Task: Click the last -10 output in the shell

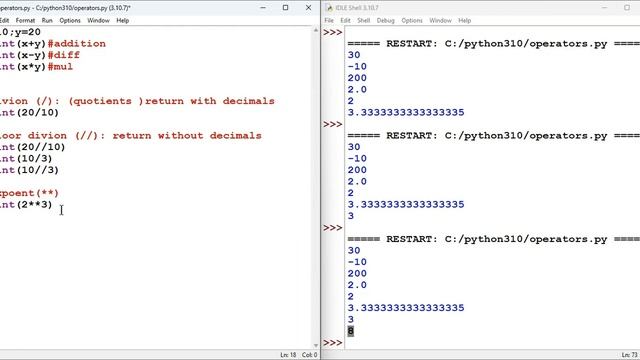Action: tap(357, 262)
